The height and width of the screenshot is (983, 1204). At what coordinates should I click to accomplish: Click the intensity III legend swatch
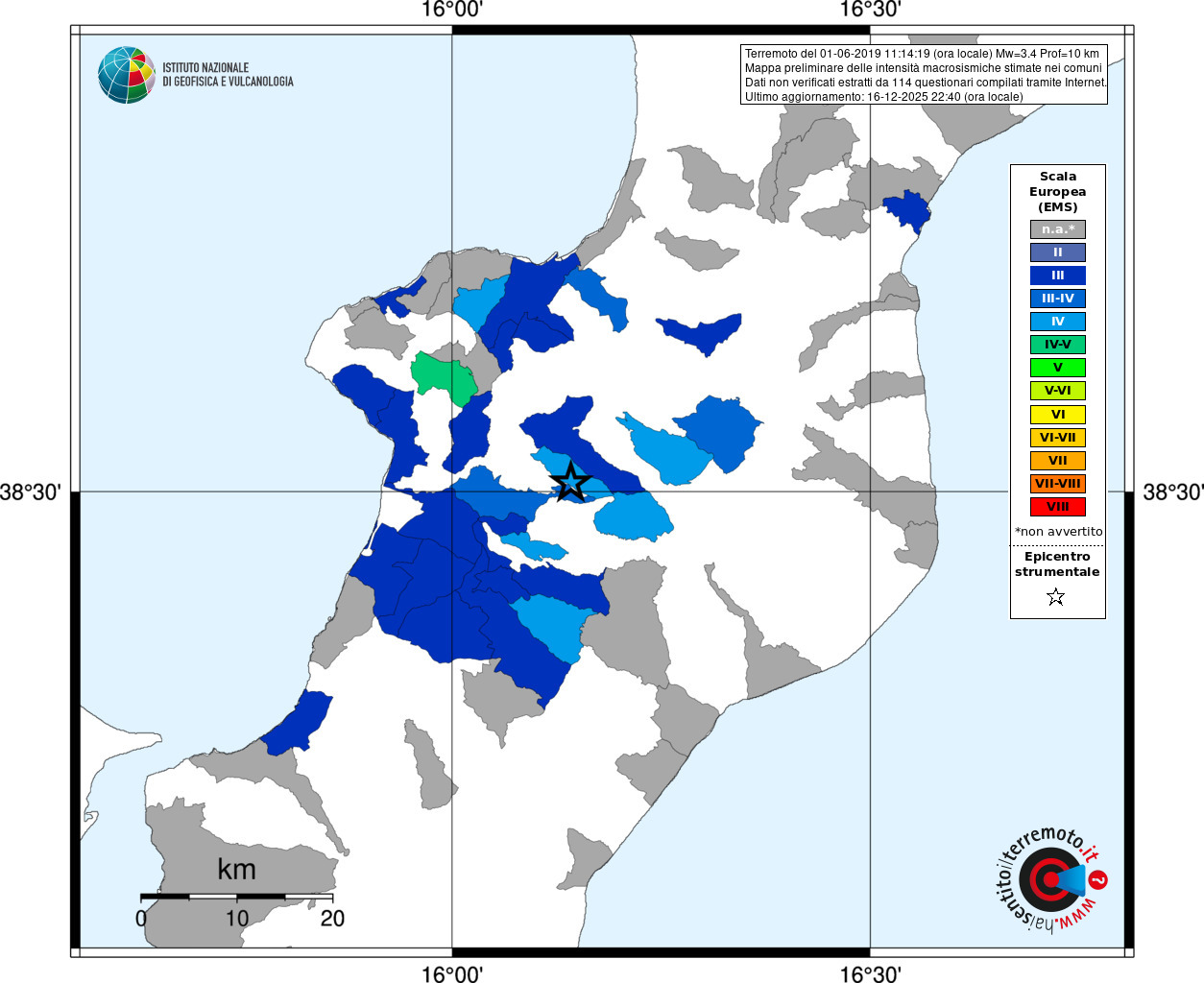[x=1058, y=276]
